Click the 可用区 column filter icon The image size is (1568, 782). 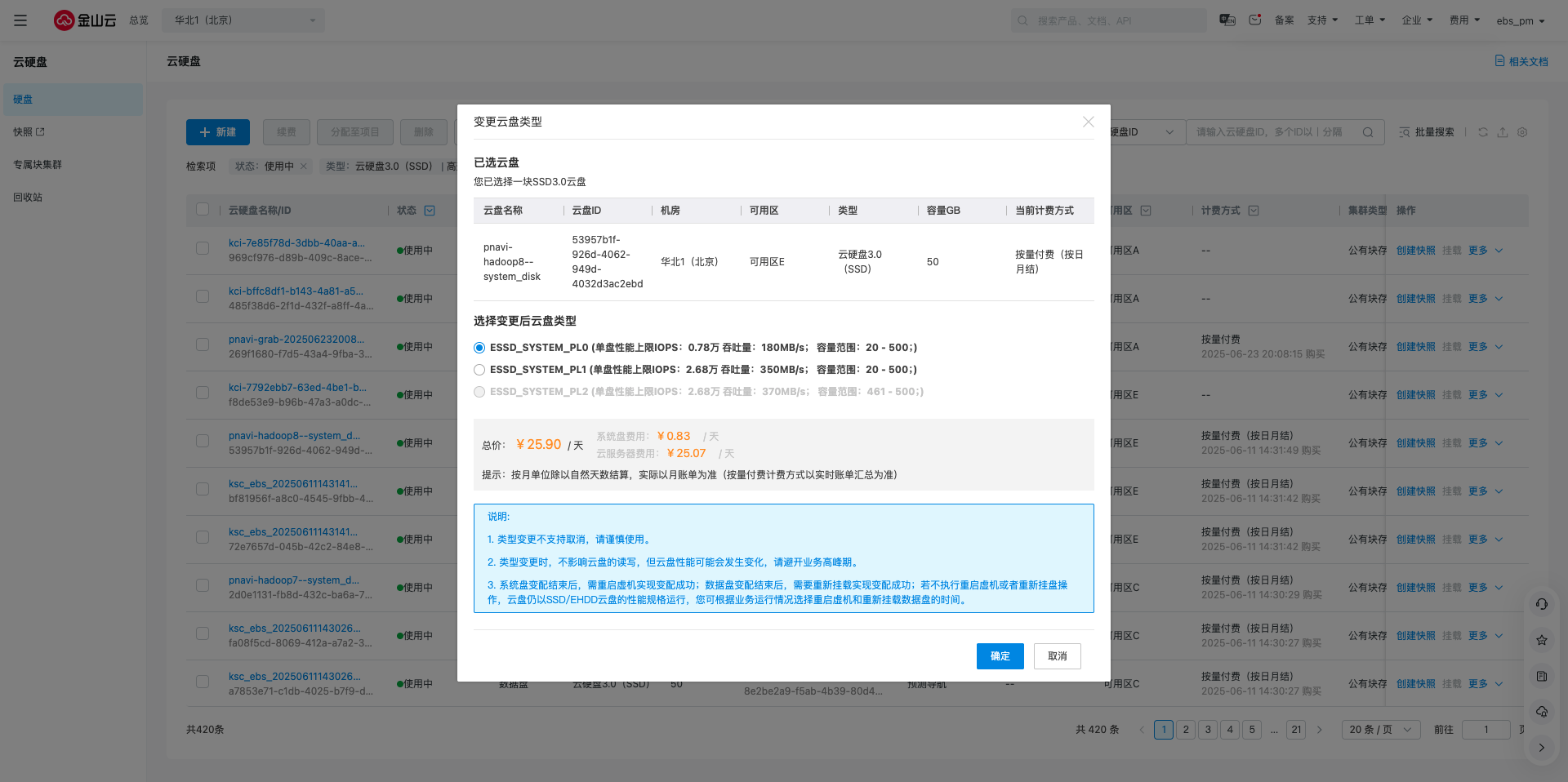coord(1146,211)
